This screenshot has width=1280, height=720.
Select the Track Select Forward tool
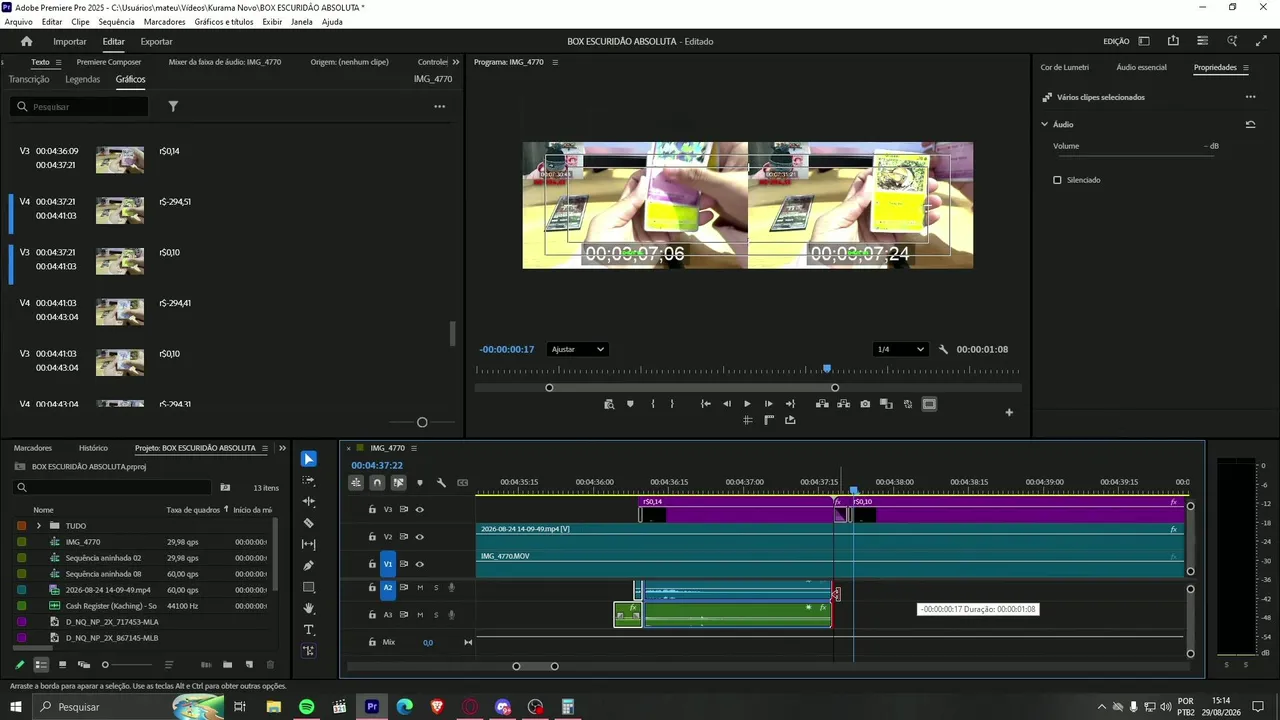pos(309,480)
